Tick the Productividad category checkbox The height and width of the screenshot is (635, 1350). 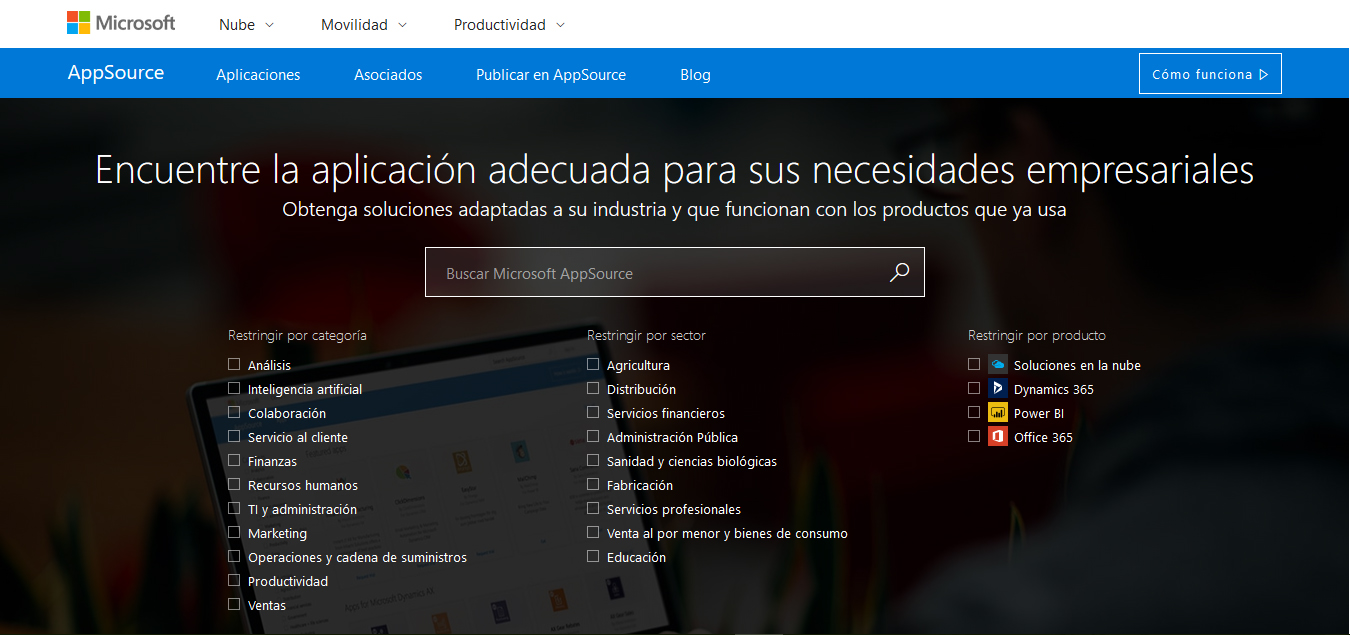pyautogui.click(x=234, y=580)
